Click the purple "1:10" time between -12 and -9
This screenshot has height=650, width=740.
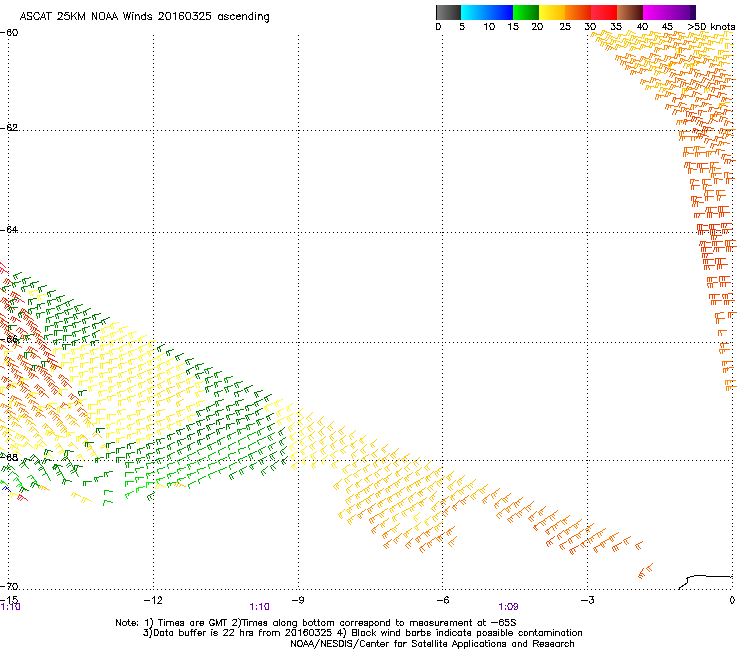pyautogui.click(x=260, y=607)
